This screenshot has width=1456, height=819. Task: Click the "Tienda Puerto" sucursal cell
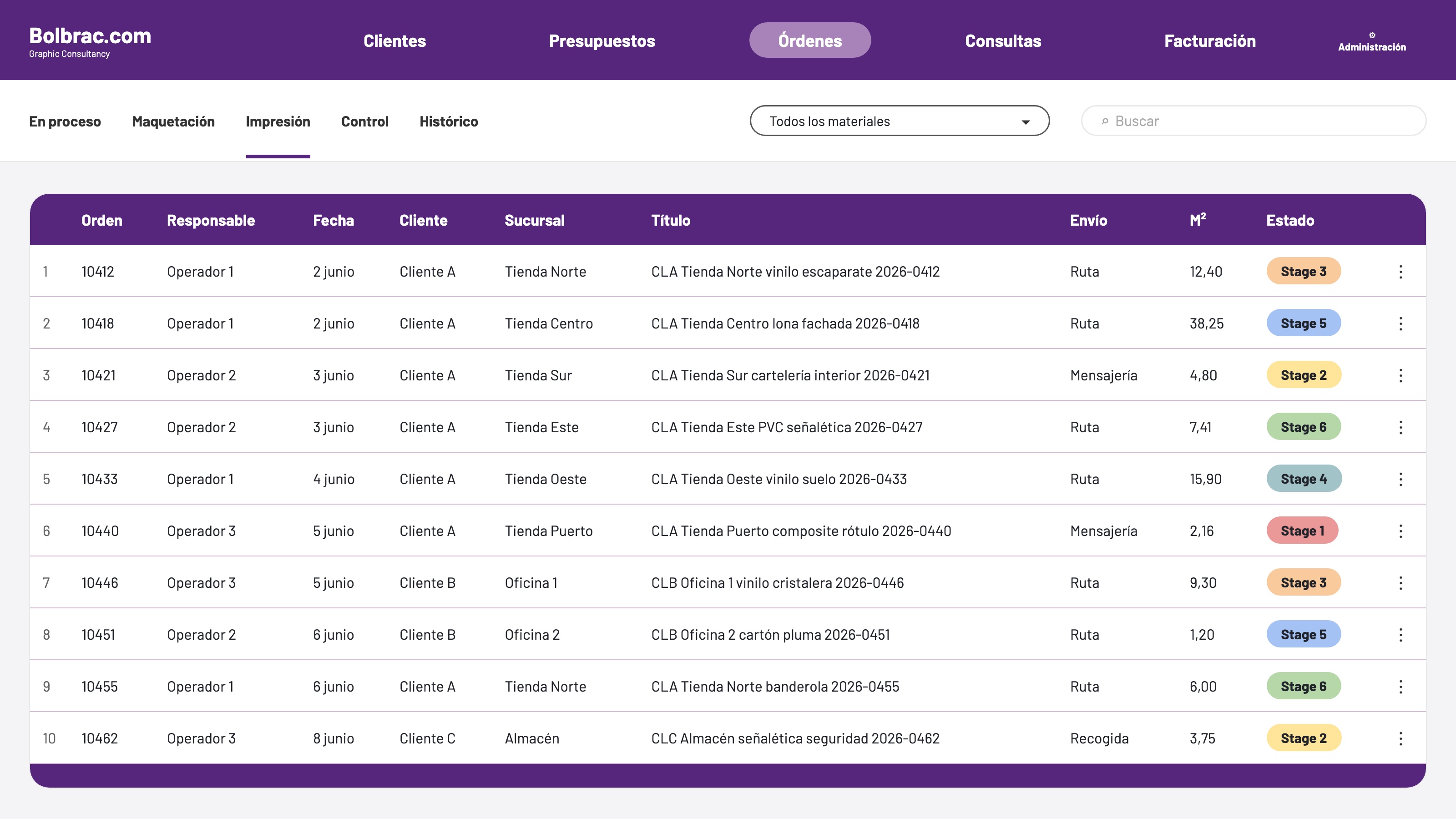(x=548, y=531)
